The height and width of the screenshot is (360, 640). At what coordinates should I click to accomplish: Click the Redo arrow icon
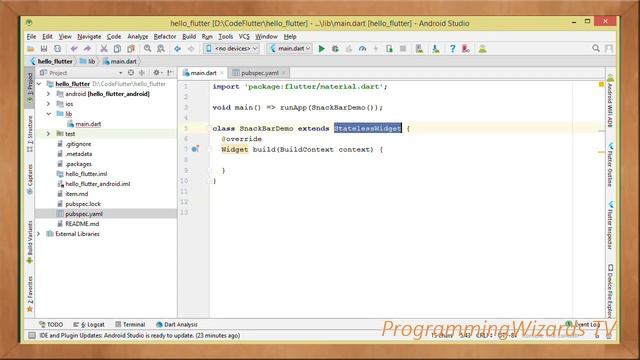pos(87,49)
